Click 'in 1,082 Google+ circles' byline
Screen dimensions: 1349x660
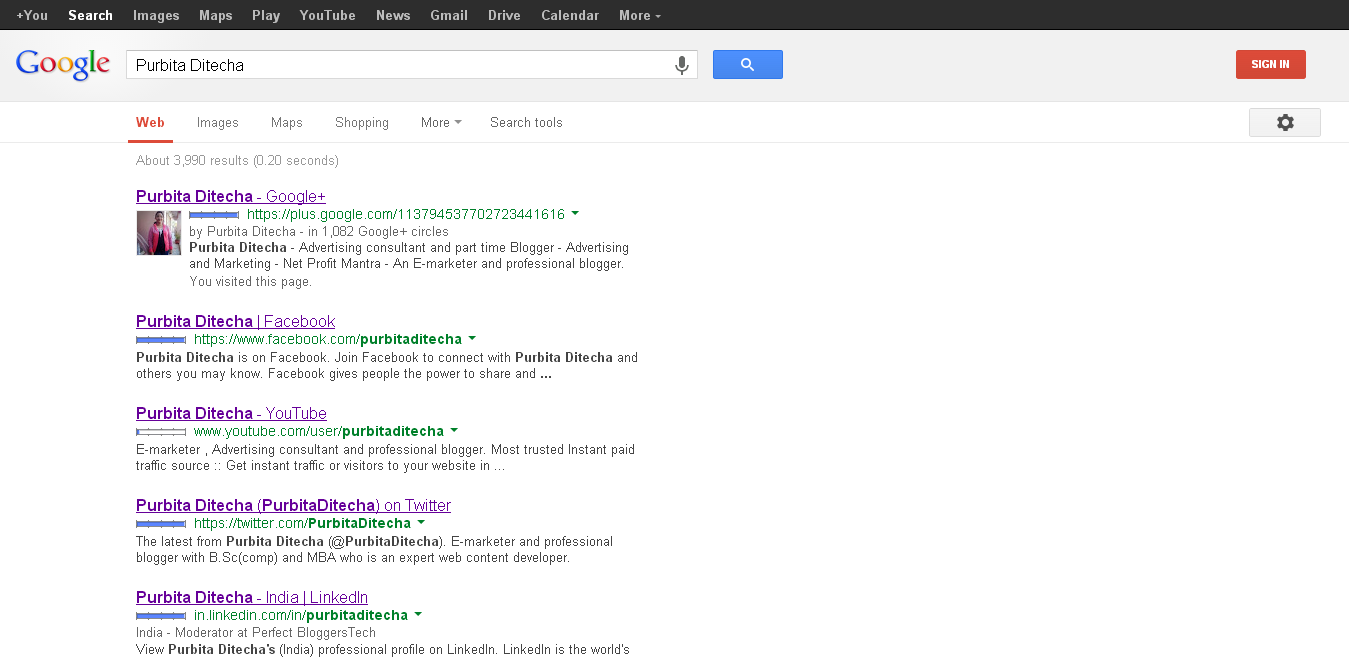378,231
